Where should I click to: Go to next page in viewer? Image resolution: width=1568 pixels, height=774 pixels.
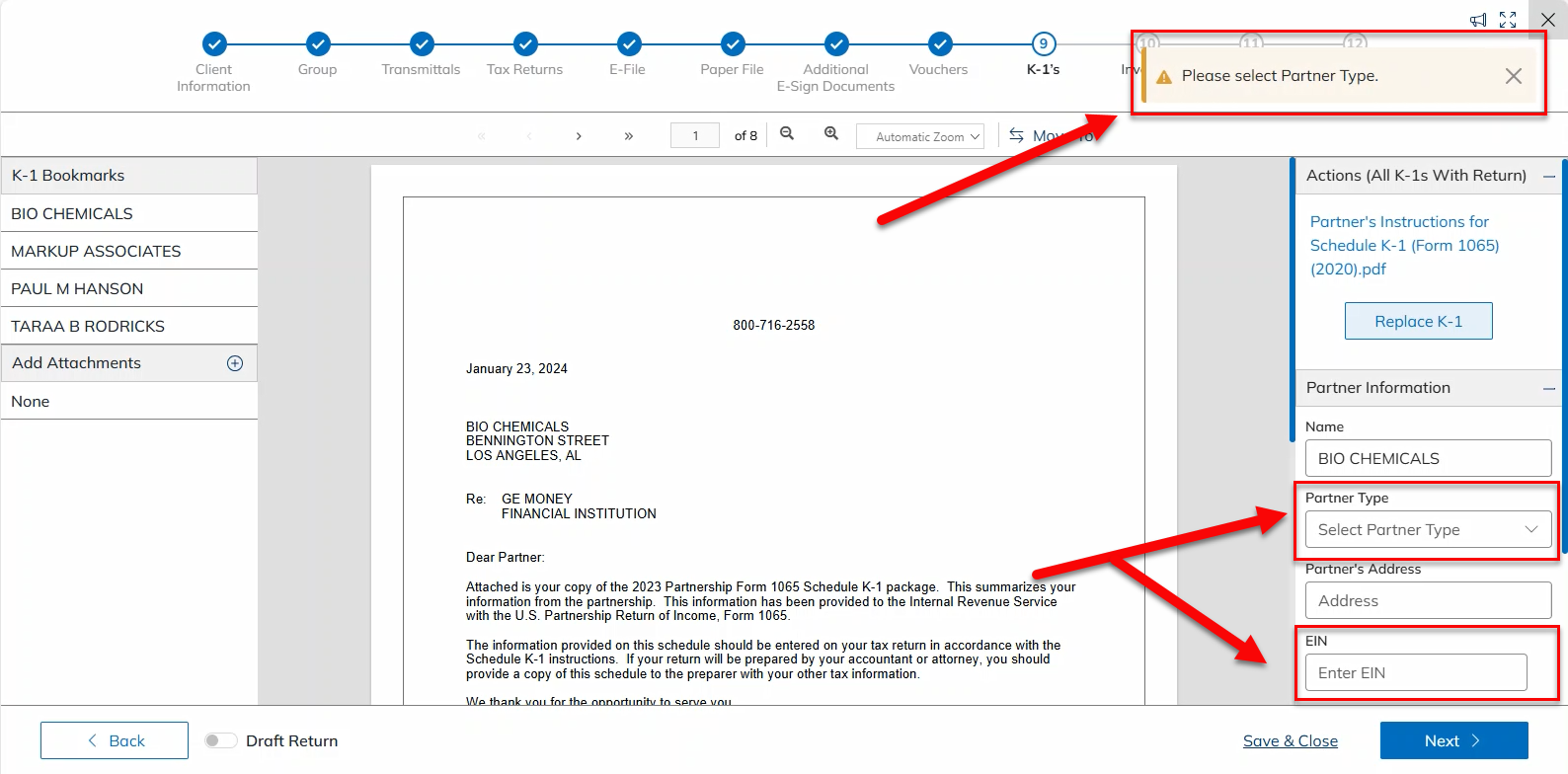(579, 136)
